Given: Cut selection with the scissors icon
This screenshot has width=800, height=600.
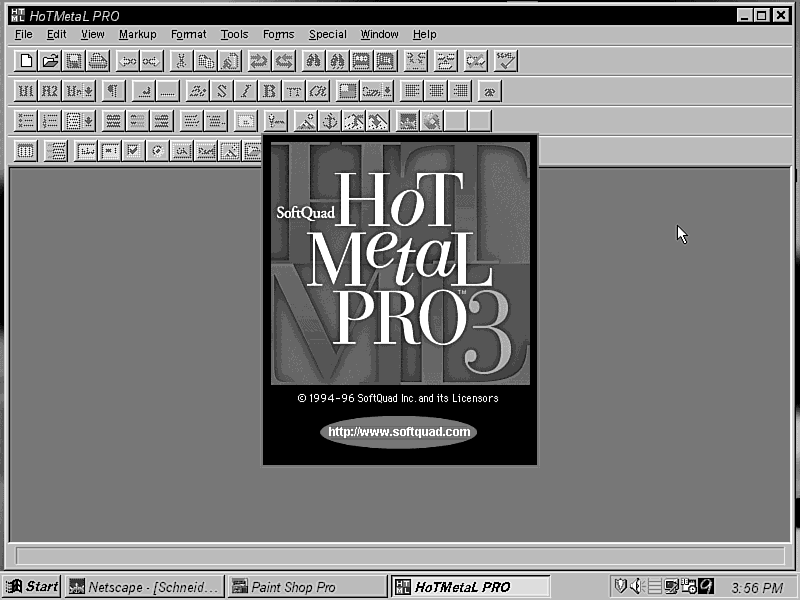Looking at the screenshot, I should click(181, 61).
